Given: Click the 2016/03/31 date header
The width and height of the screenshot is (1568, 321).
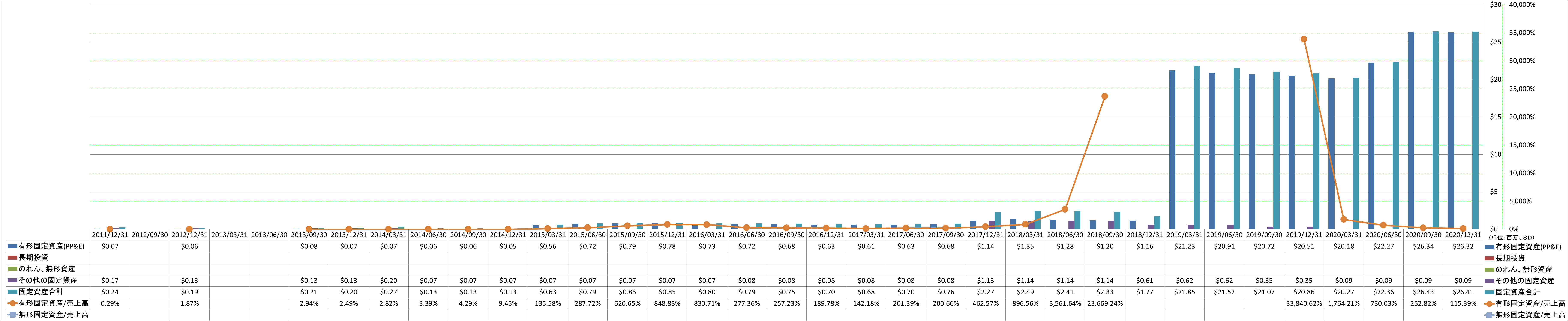Looking at the screenshot, I should point(707,235).
